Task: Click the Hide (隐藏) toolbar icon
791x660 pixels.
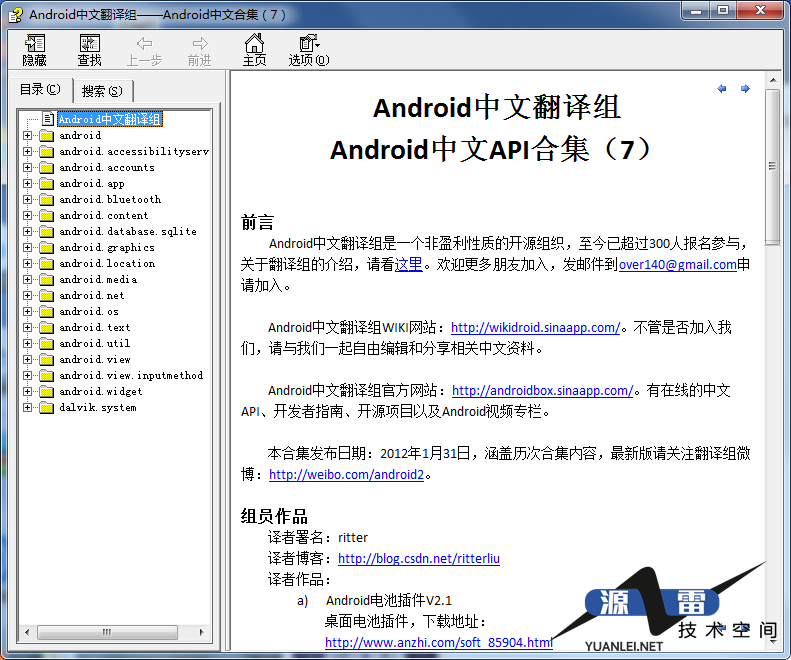Action: [x=35, y=49]
